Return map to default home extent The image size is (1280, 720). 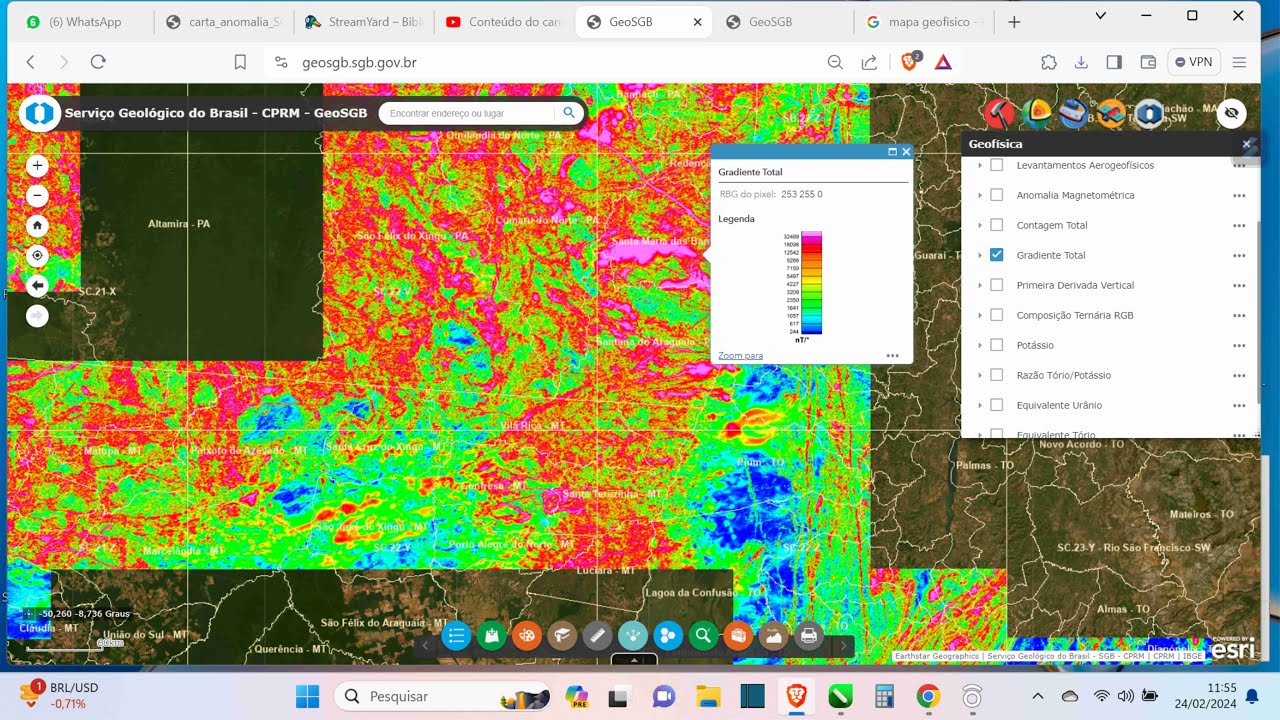click(x=37, y=226)
